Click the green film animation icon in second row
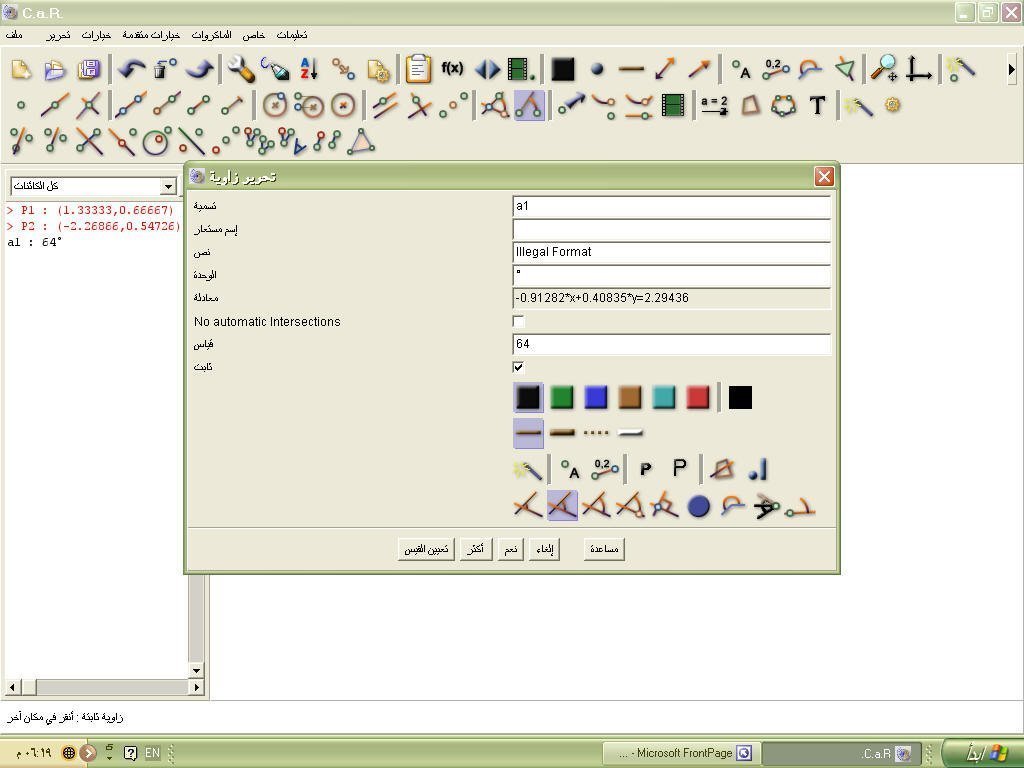 pos(673,105)
